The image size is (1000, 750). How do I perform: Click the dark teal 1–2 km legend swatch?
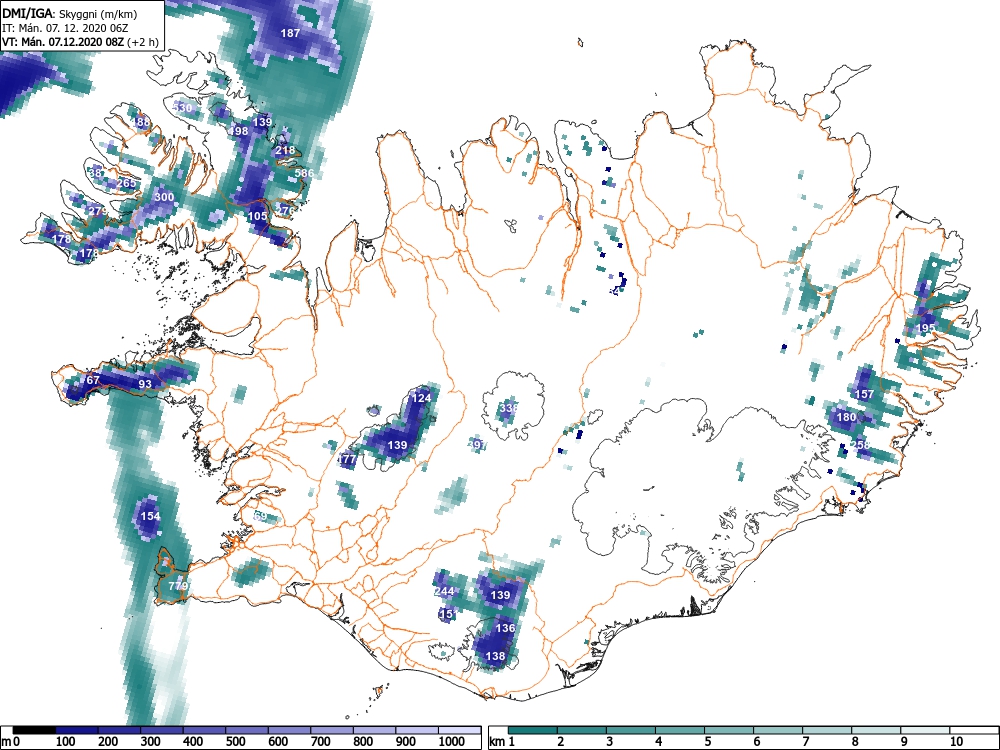click(x=533, y=730)
